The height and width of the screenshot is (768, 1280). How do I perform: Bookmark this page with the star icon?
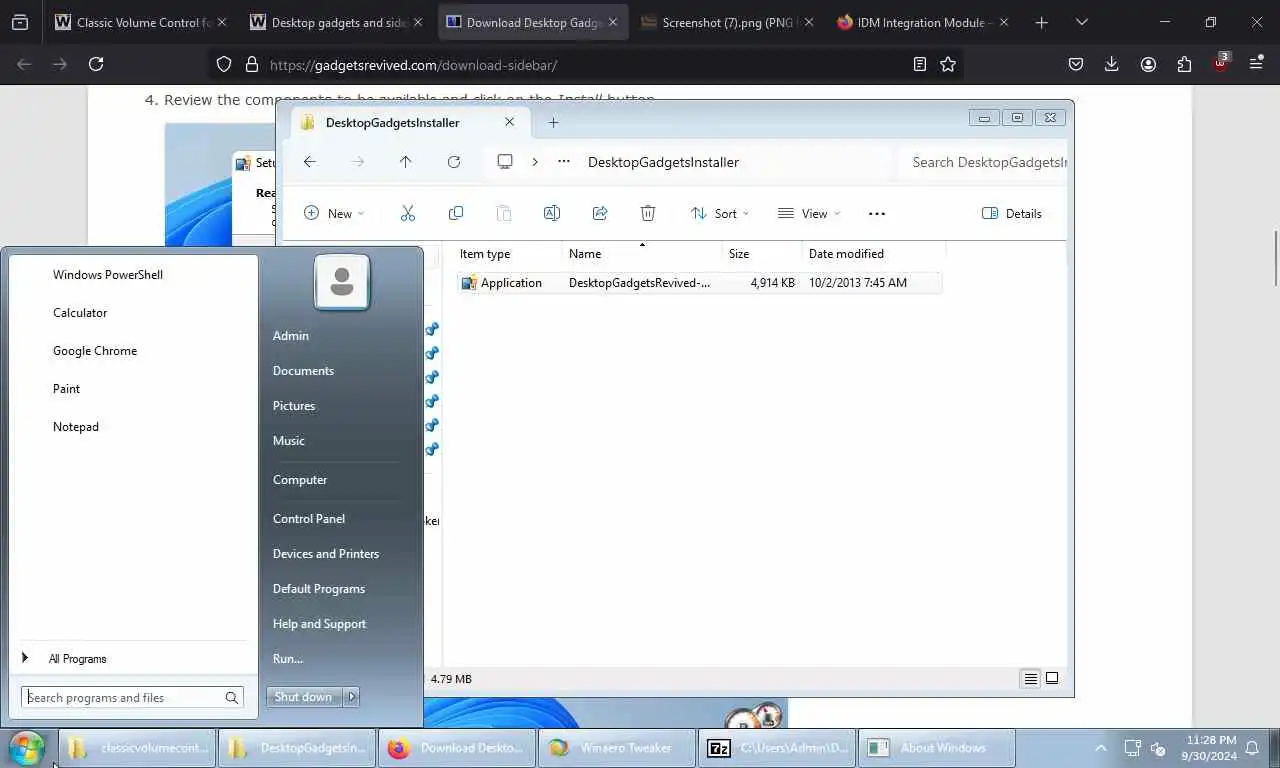pos(948,64)
